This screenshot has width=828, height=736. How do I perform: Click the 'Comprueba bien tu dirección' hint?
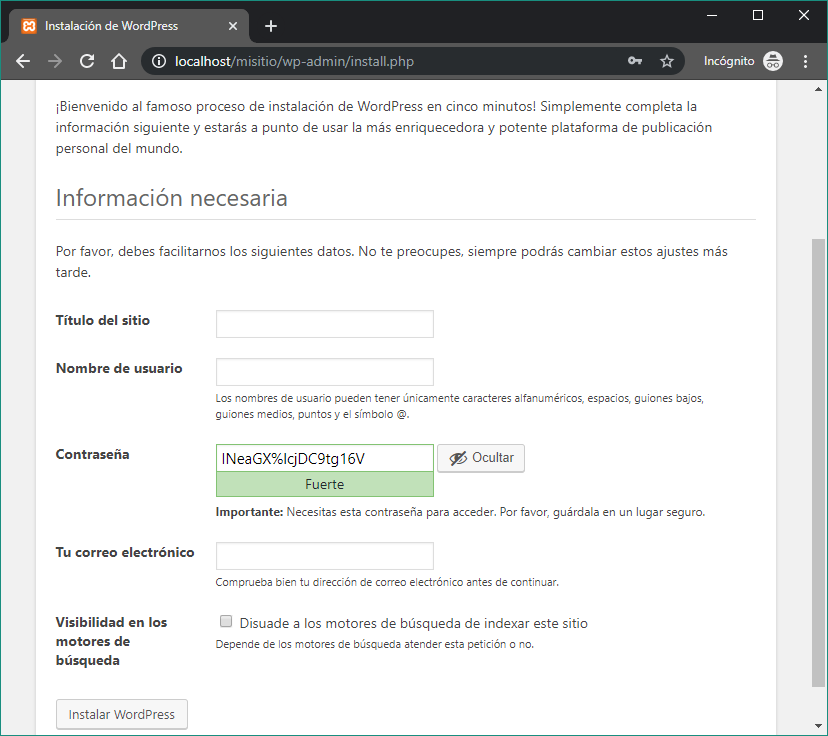point(387,582)
